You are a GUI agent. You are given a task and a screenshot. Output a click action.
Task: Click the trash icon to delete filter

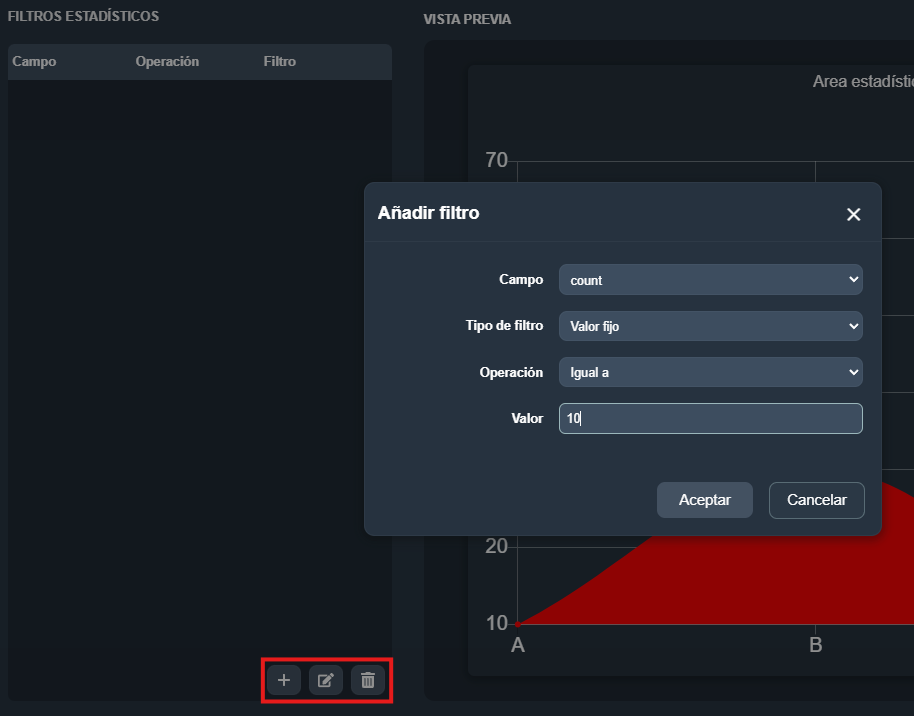coord(367,680)
